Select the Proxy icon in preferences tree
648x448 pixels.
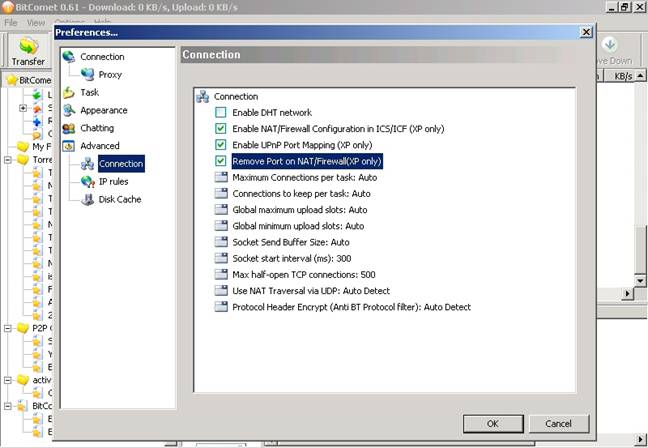pos(88,75)
